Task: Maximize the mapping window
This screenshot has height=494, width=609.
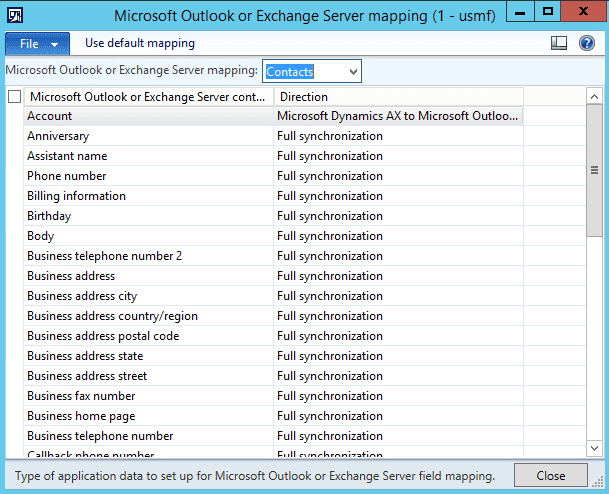Action: (x=548, y=12)
